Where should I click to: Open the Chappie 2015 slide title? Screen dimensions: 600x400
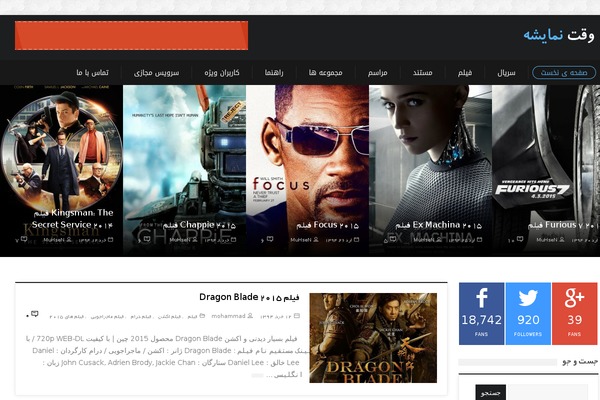click(199, 225)
